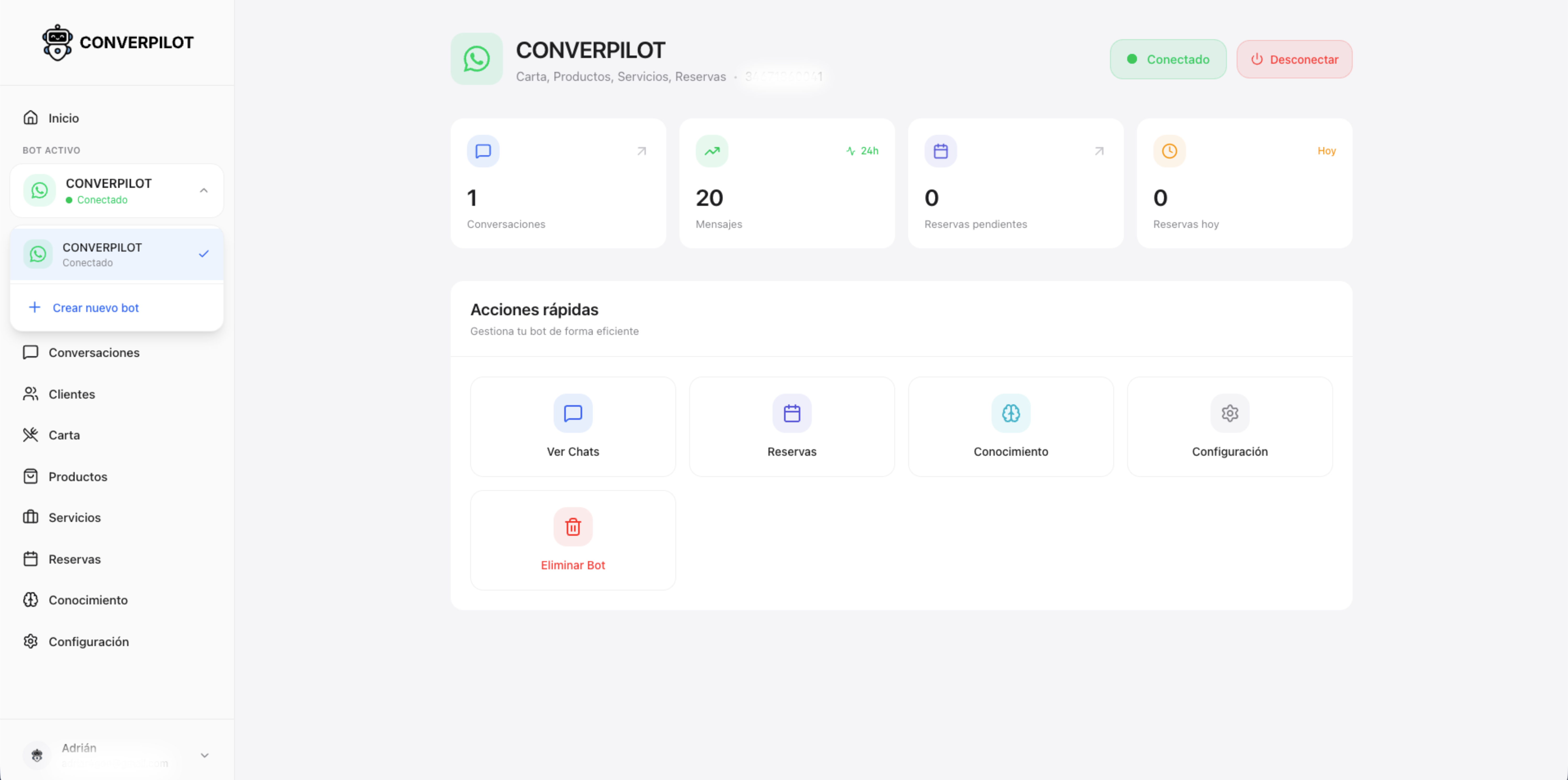This screenshot has height=780, width=1568.
Task: Click the Desconectar button
Action: pos(1294,59)
